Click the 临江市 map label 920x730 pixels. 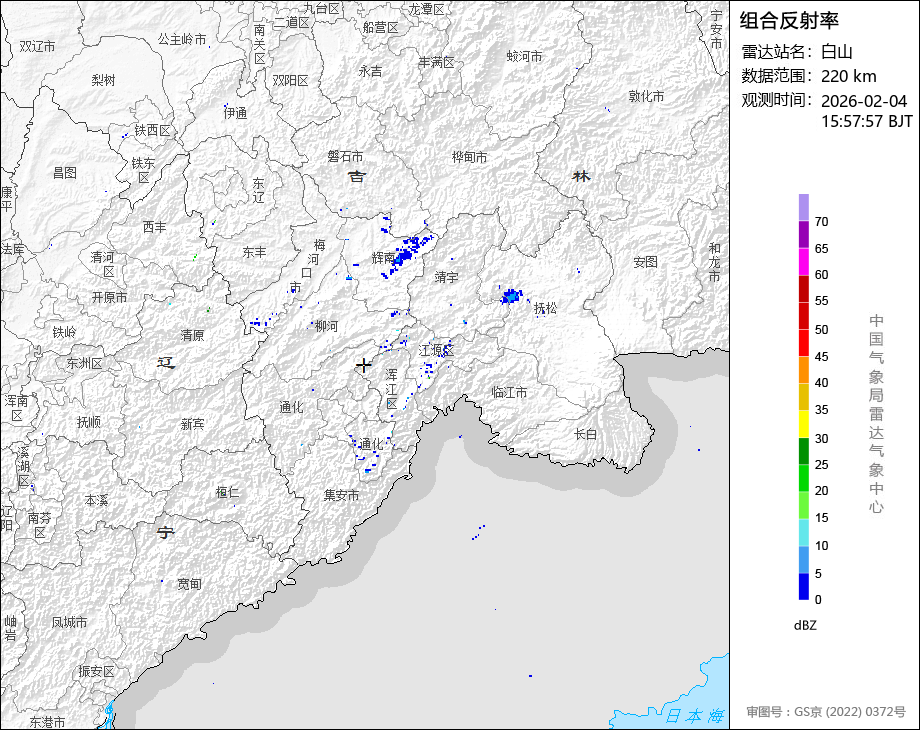click(509, 392)
